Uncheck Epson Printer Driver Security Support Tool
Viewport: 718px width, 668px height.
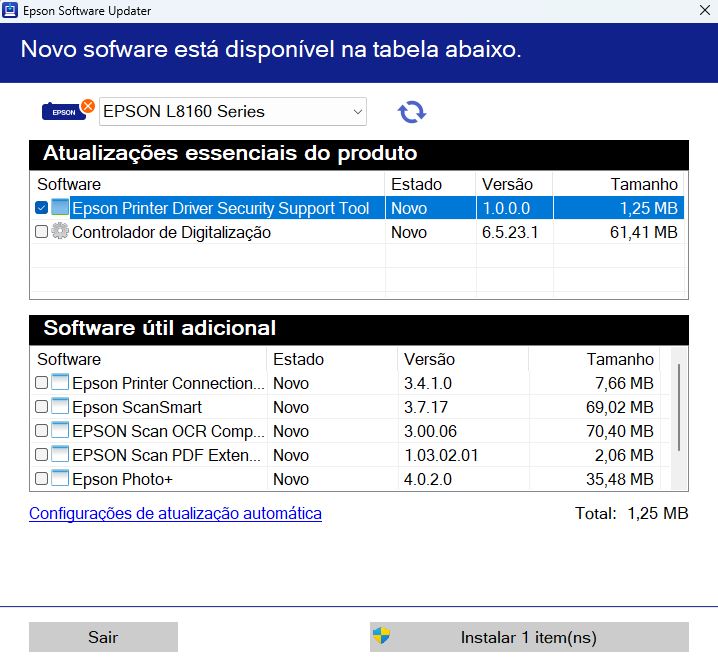click(x=41, y=208)
